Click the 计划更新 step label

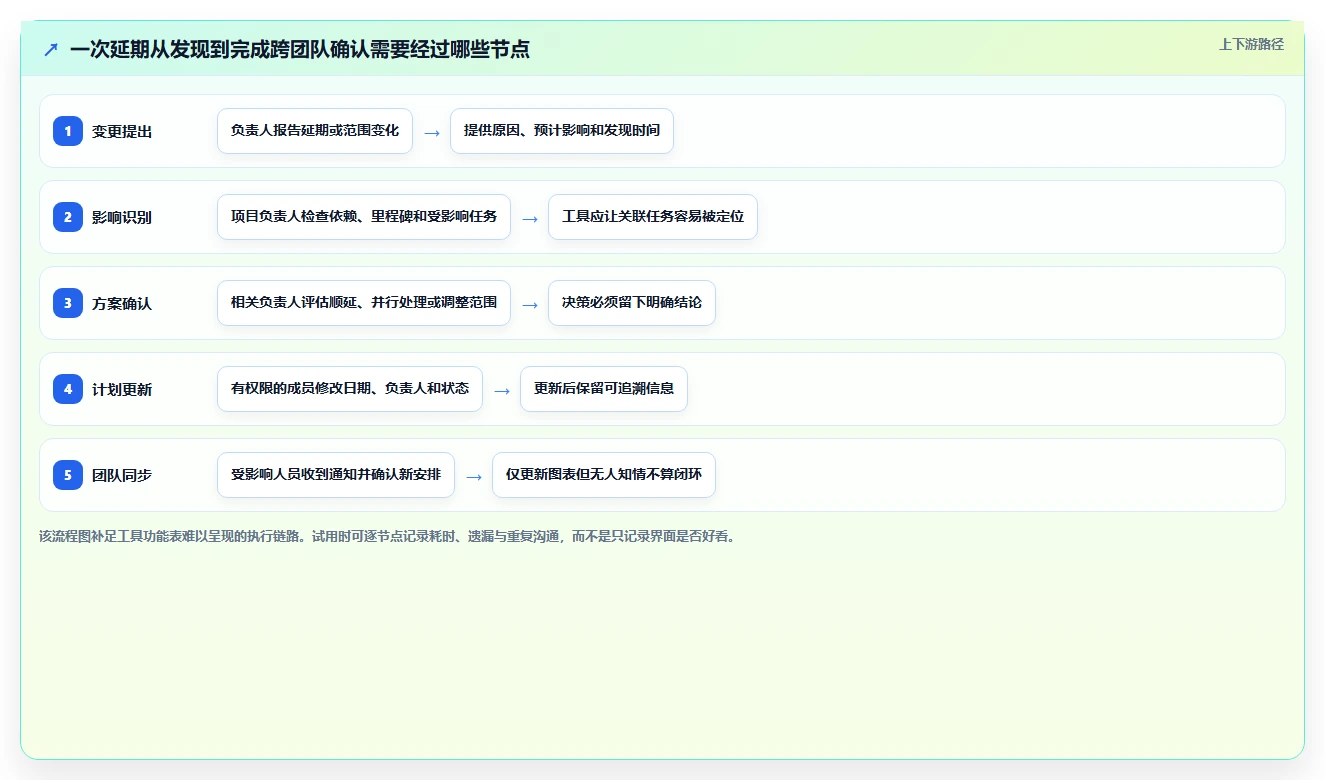point(122,389)
